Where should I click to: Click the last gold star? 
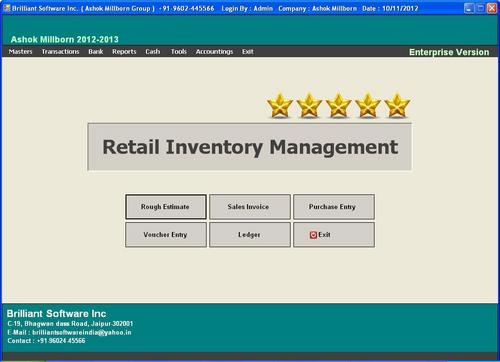pos(397,106)
